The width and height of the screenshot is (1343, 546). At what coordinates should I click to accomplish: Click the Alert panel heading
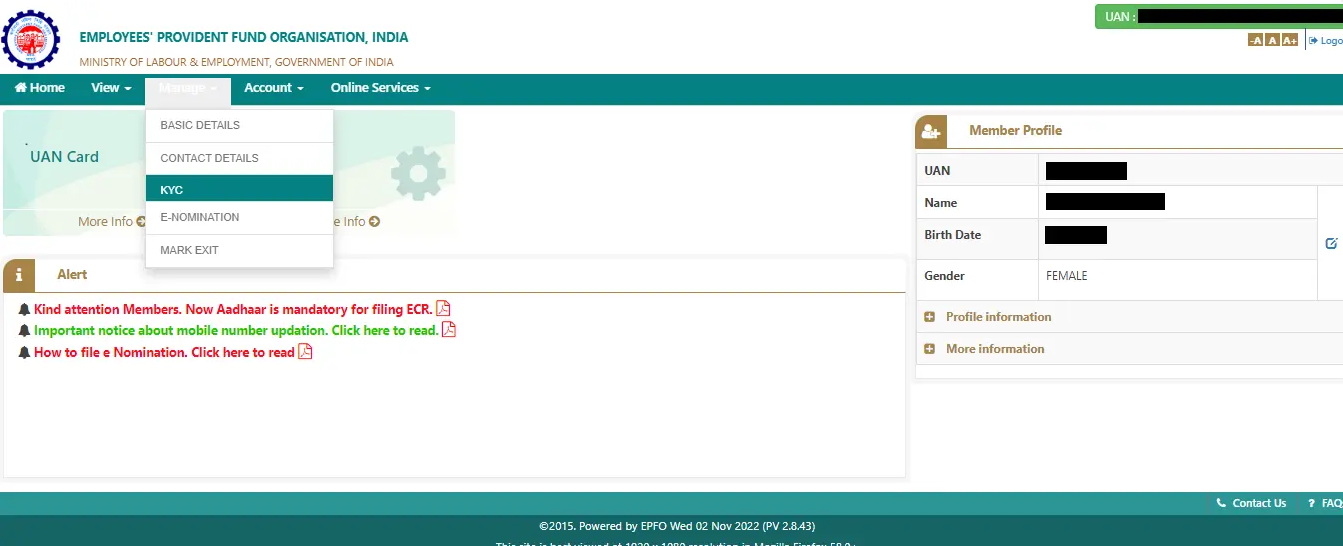(72, 275)
